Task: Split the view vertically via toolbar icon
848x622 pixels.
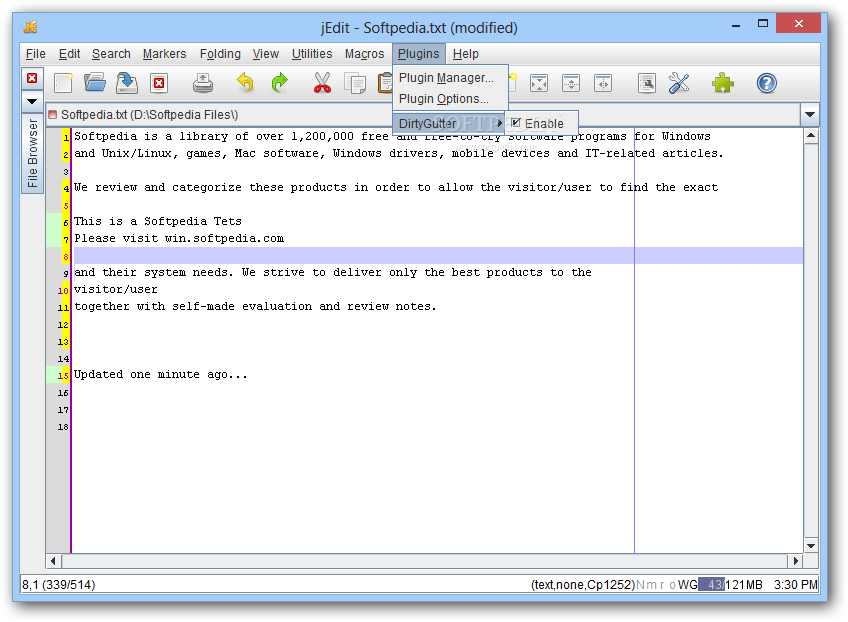Action: pyautogui.click(x=602, y=83)
